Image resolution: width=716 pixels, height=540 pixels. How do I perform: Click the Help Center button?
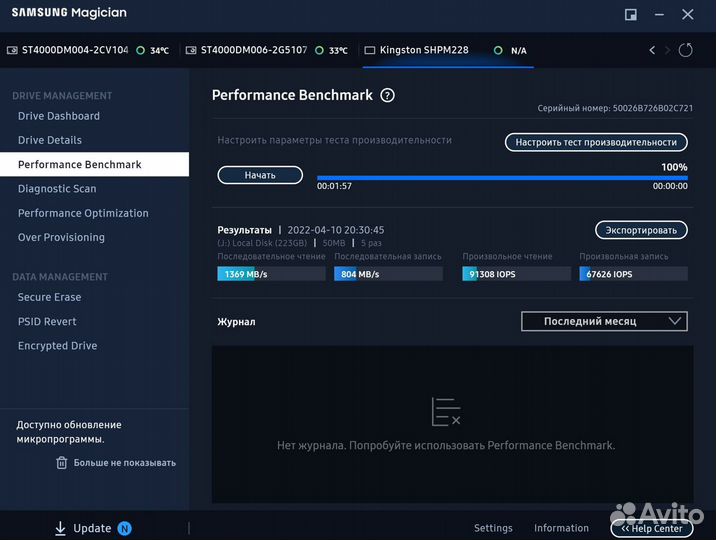(x=652, y=529)
